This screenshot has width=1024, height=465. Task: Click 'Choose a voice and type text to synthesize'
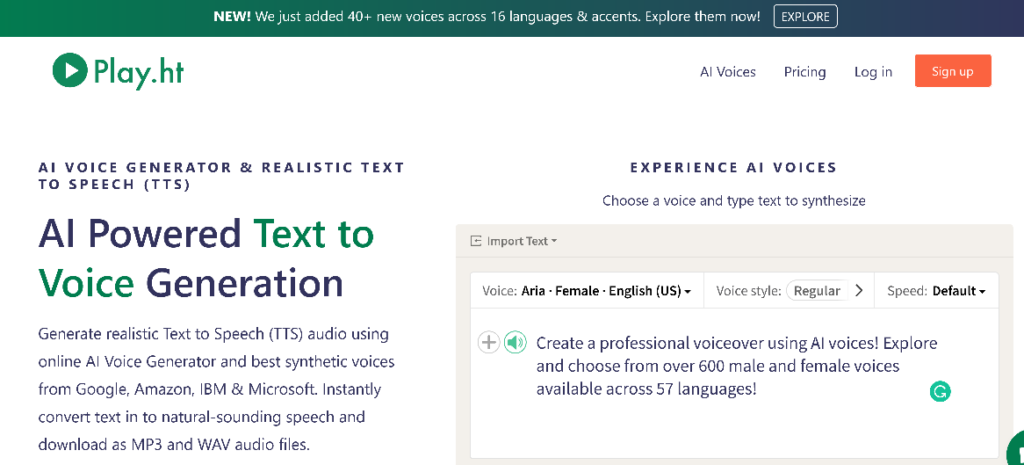pos(733,201)
